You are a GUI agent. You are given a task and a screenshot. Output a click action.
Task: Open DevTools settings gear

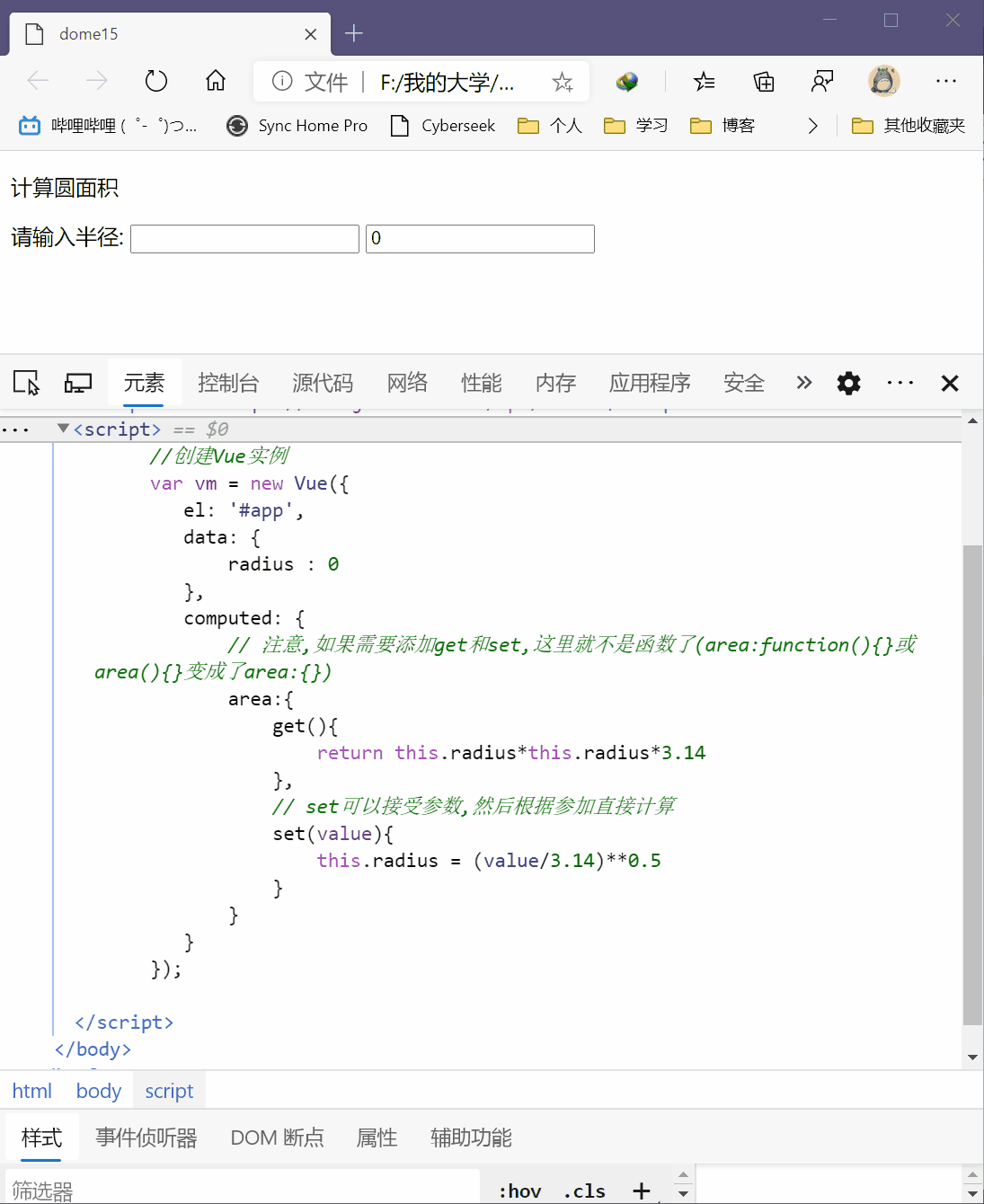click(x=848, y=384)
